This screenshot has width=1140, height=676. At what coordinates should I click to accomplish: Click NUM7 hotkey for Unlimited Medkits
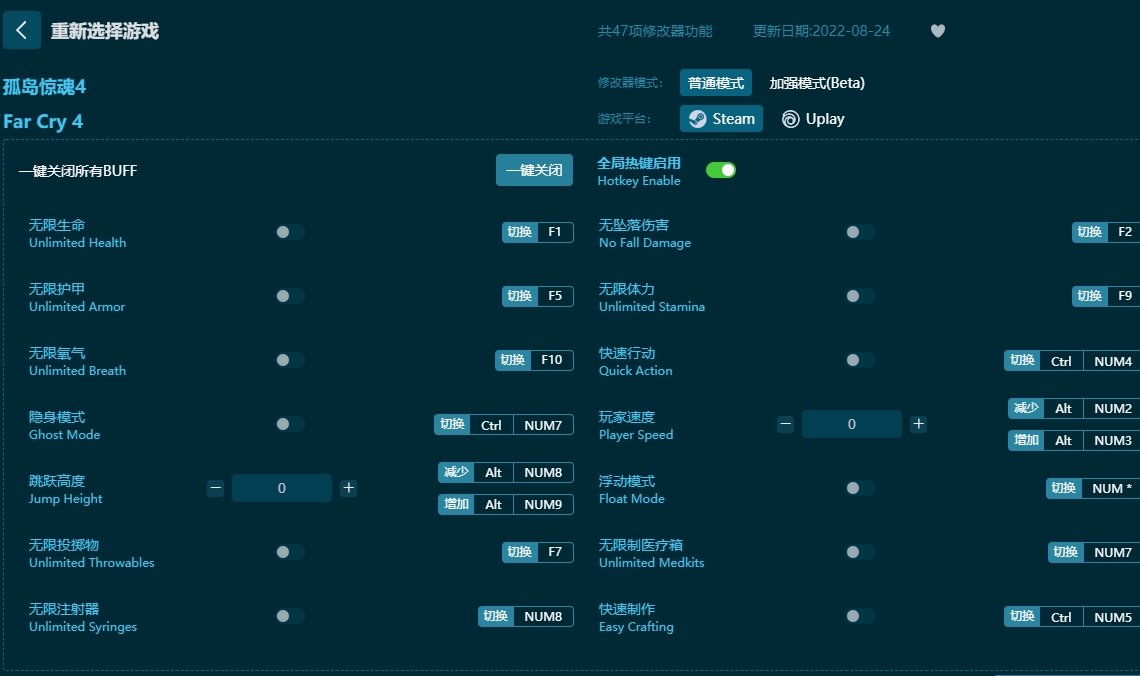click(x=1093, y=552)
